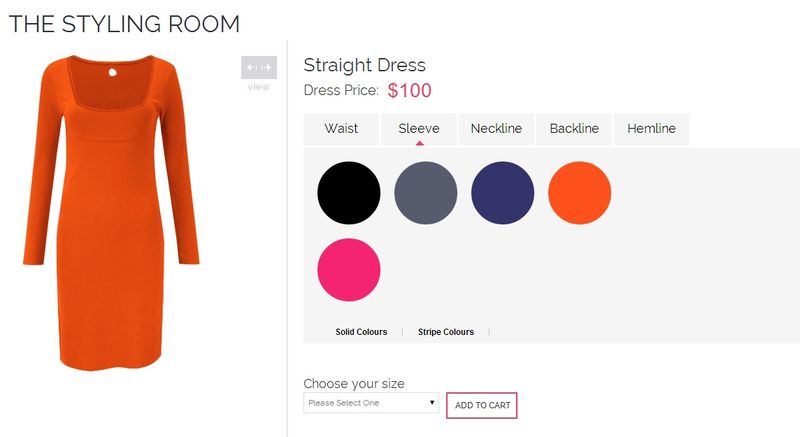The image size is (800, 437).
Task: Switch to the Neckline tab
Action: coord(496,129)
